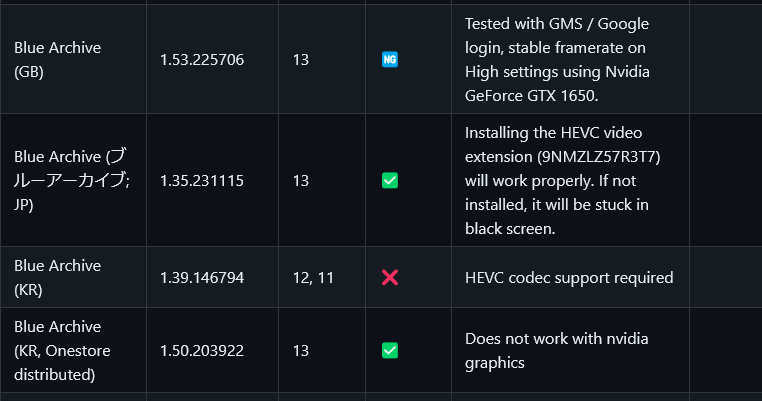
Task: Click version number 1.35.231115
Action: tap(202, 181)
